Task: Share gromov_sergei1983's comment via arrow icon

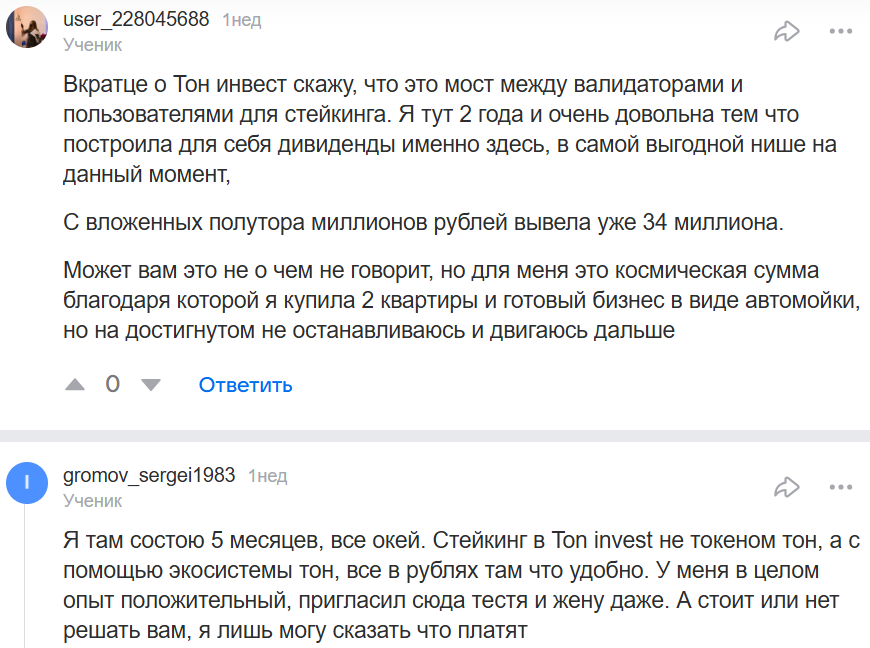Action: (787, 487)
